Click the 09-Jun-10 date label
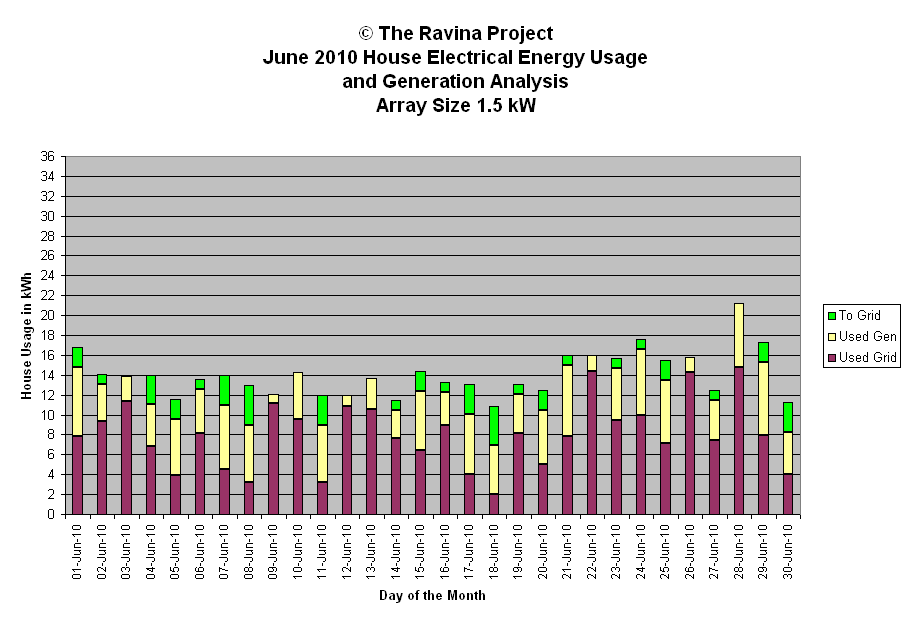 coord(273,552)
